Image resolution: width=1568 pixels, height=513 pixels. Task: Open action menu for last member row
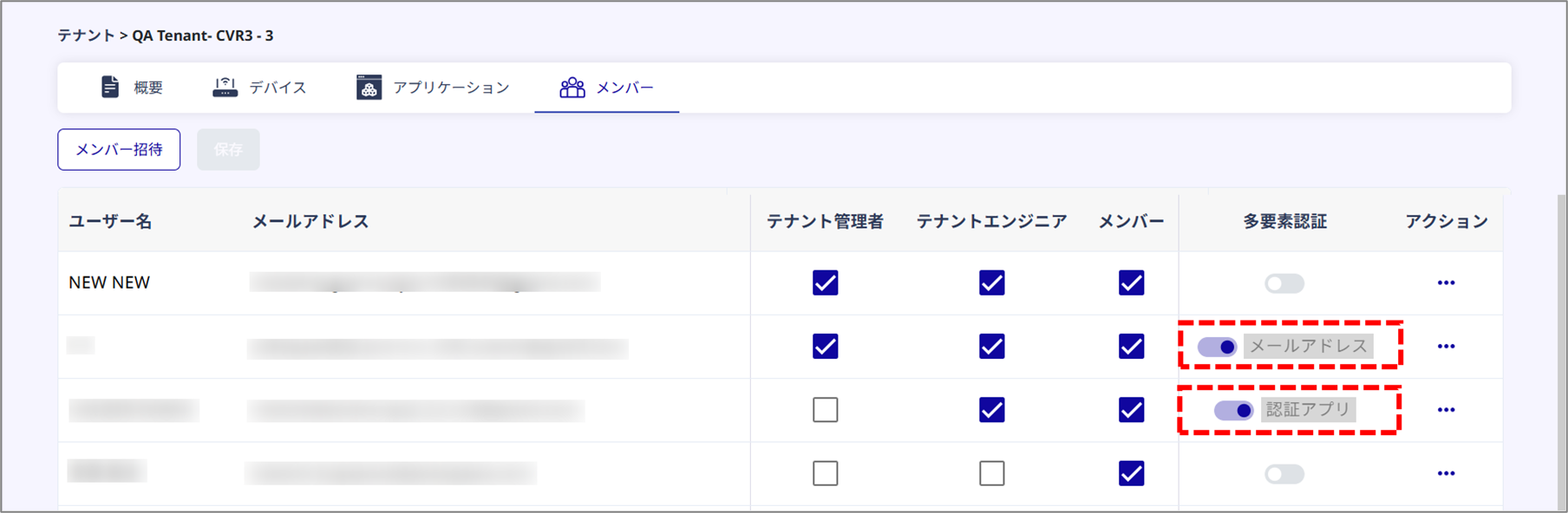pyautogui.click(x=1446, y=473)
